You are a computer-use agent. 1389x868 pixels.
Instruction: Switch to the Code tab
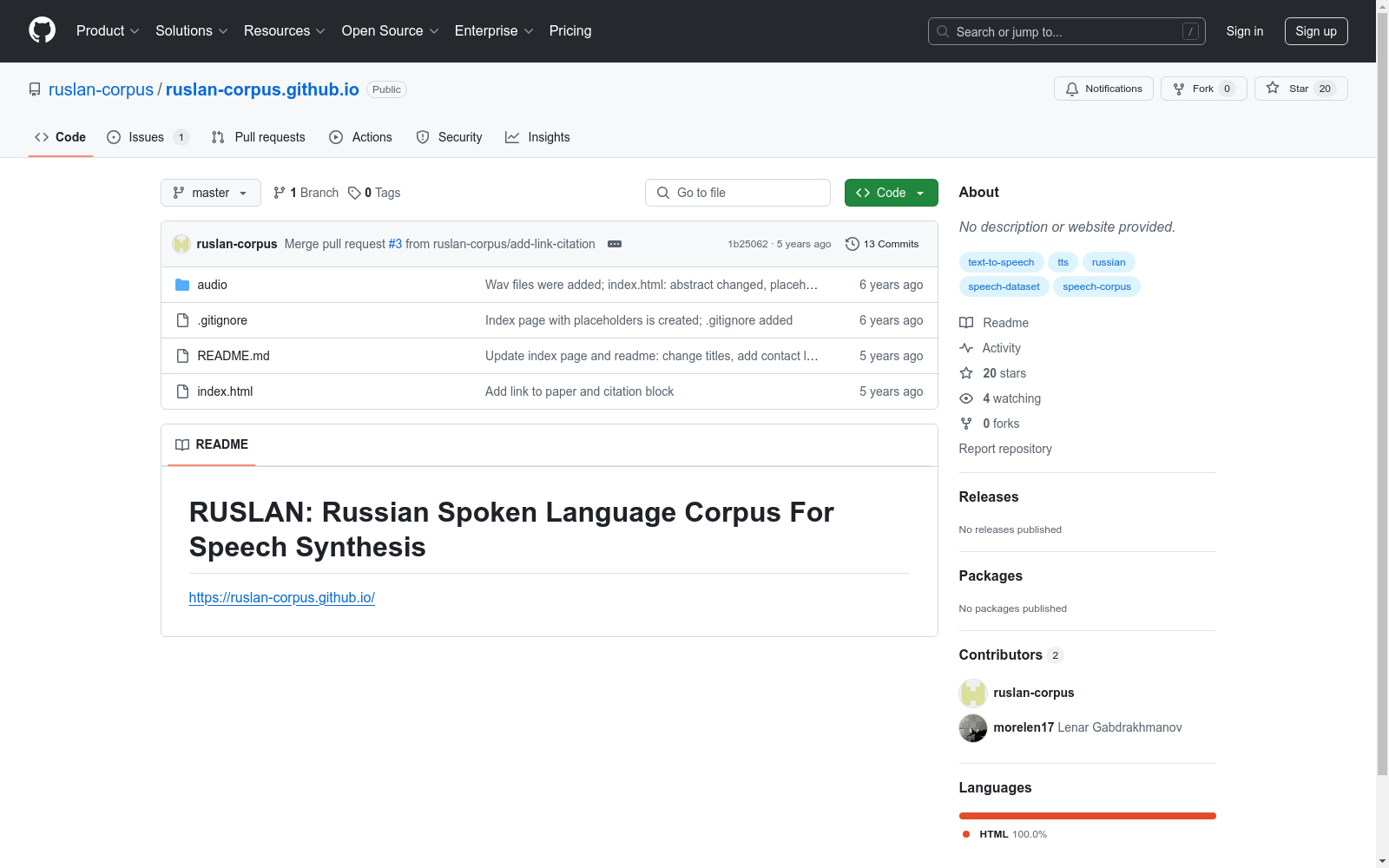point(61,137)
